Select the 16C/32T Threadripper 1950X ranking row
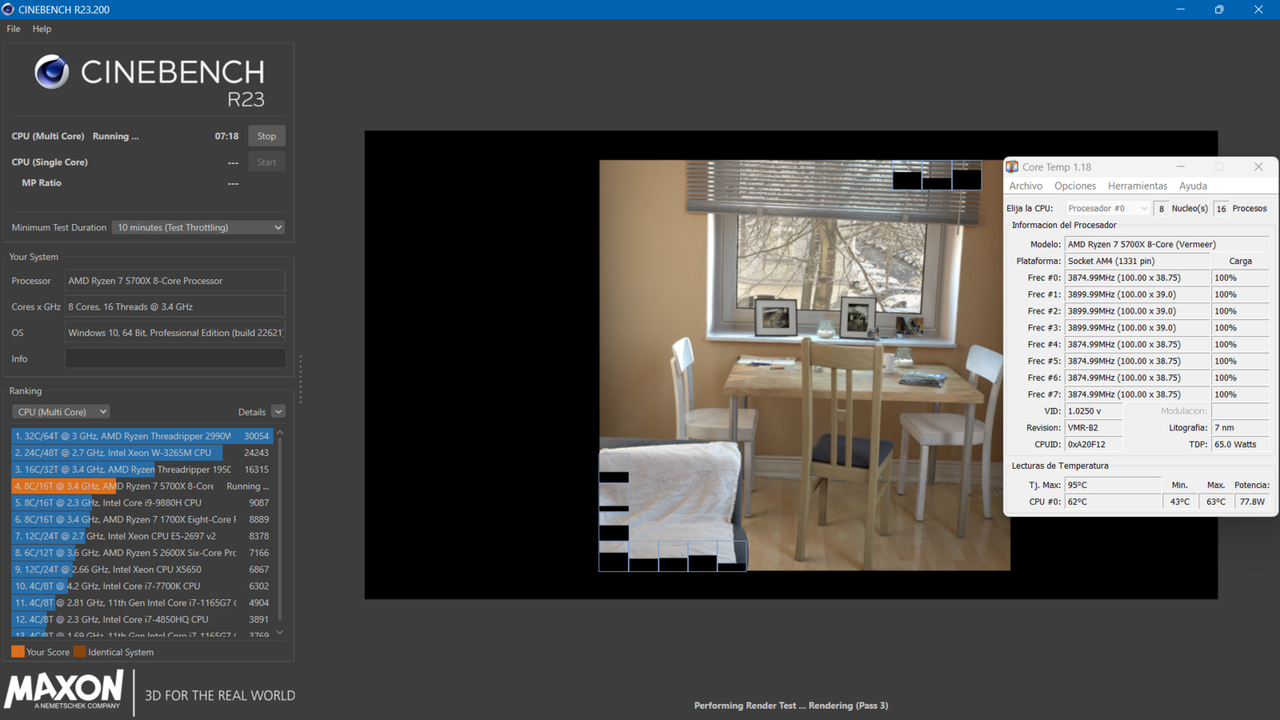Viewport: 1280px width, 720px height. pyautogui.click(x=141, y=469)
